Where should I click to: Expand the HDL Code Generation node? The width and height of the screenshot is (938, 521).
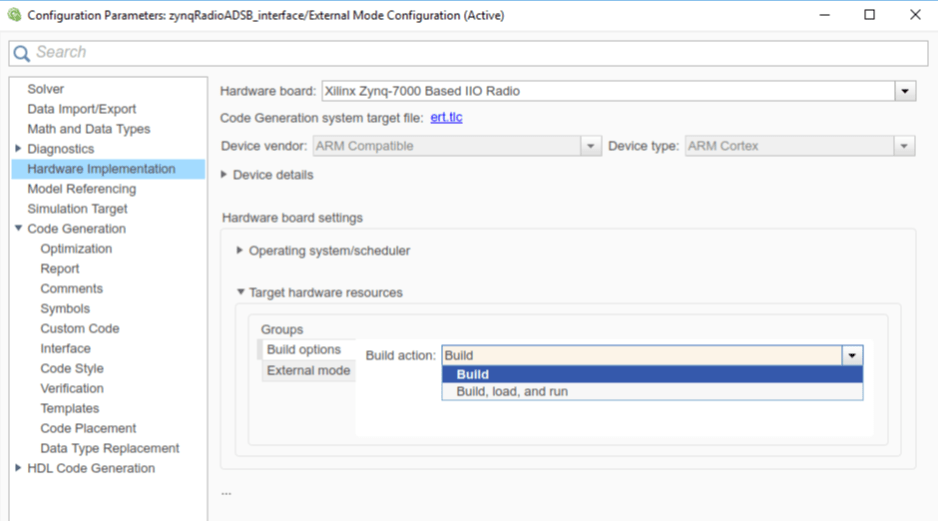18,468
